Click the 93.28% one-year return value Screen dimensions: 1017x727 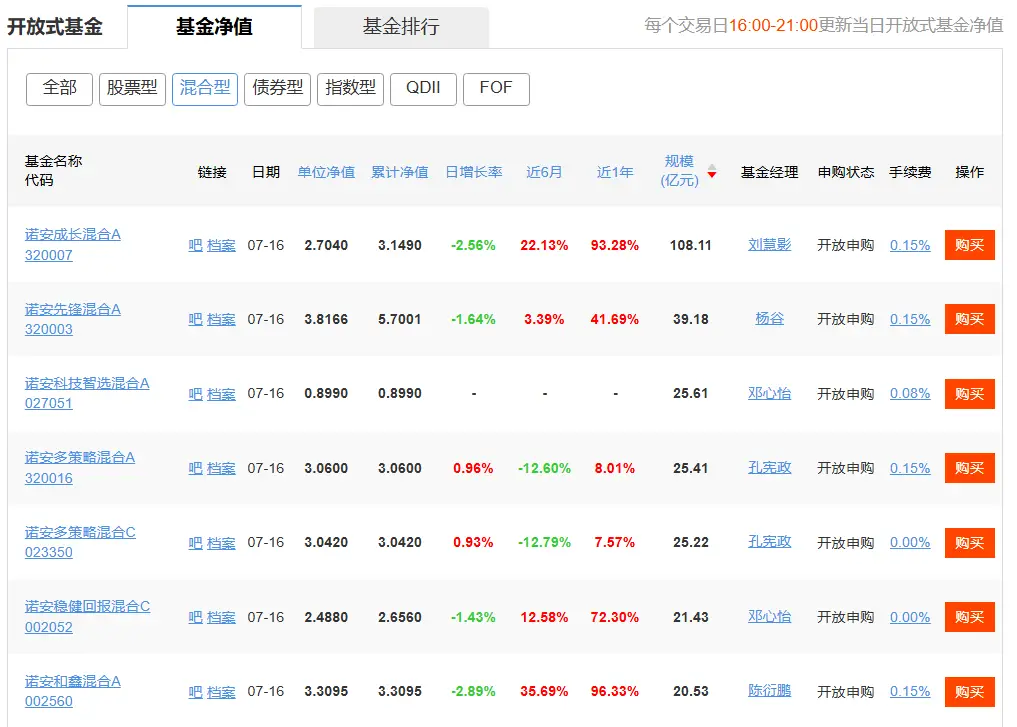pyautogui.click(x=615, y=245)
